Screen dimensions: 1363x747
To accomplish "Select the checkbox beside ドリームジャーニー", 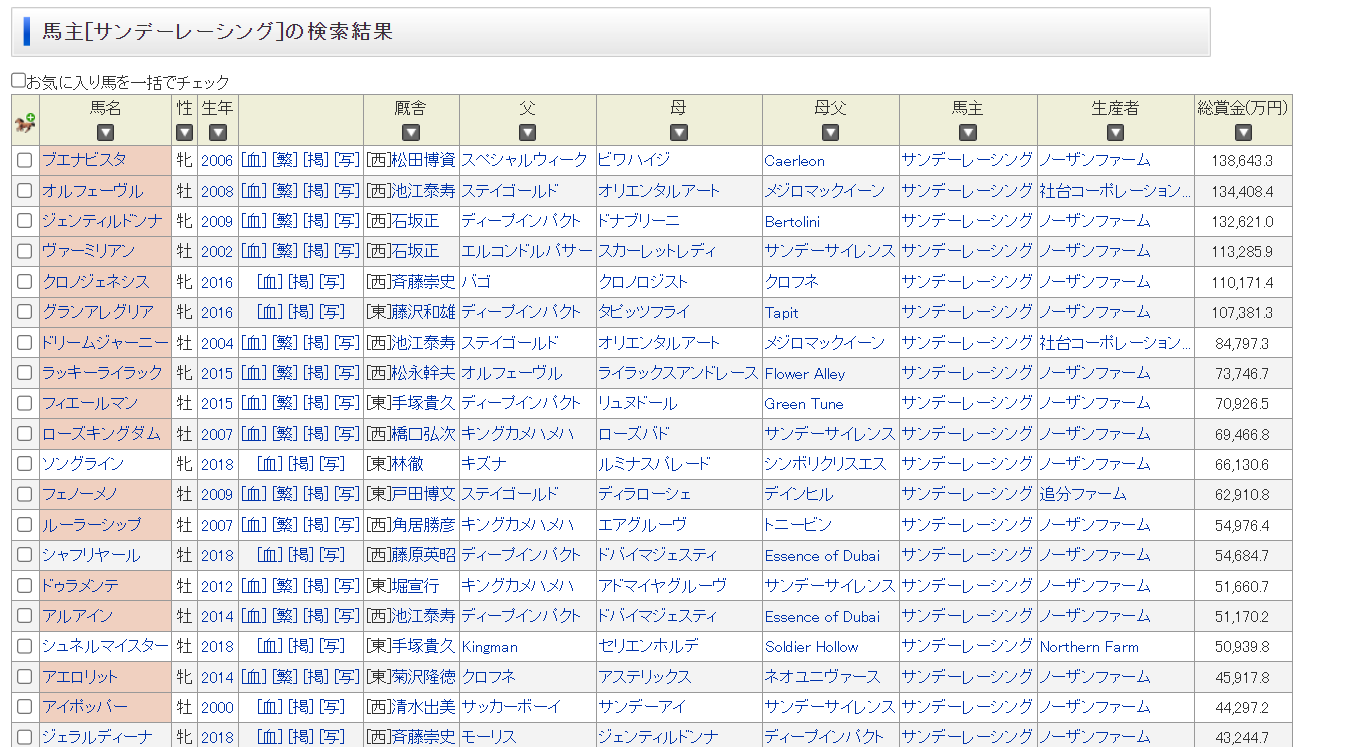I will click(x=25, y=343).
